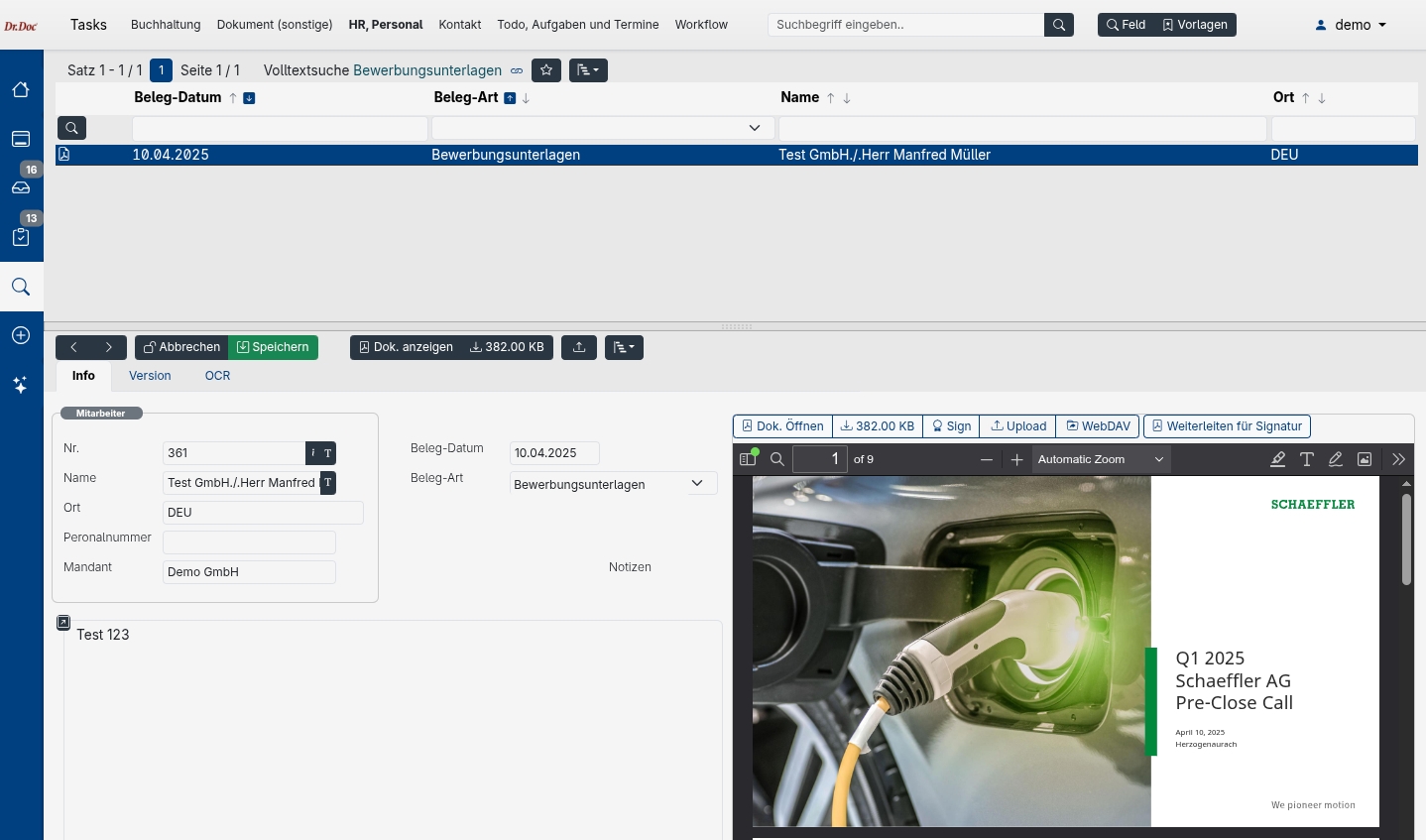1426x840 pixels.
Task: Click the WebDAV button
Action: coord(1098,426)
